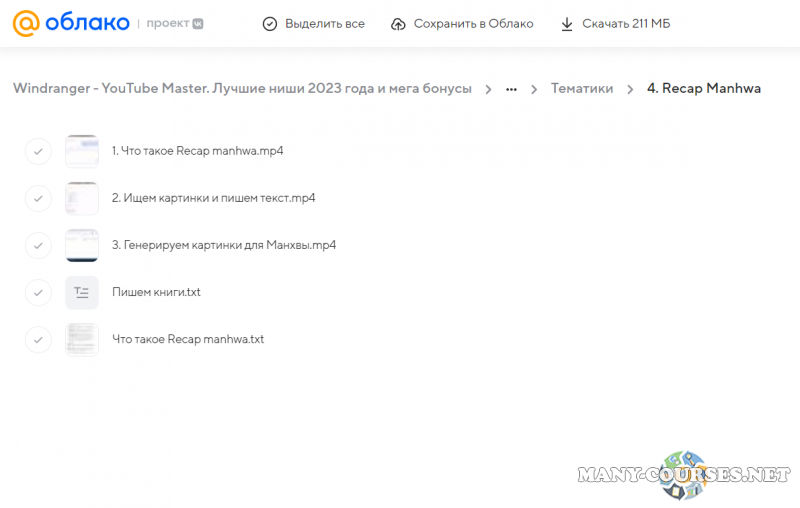The height and width of the screenshot is (508, 800).
Task: Select checkbox for 1. Что такое Recap manhwa.mp4
Action: click(x=38, y=151)
